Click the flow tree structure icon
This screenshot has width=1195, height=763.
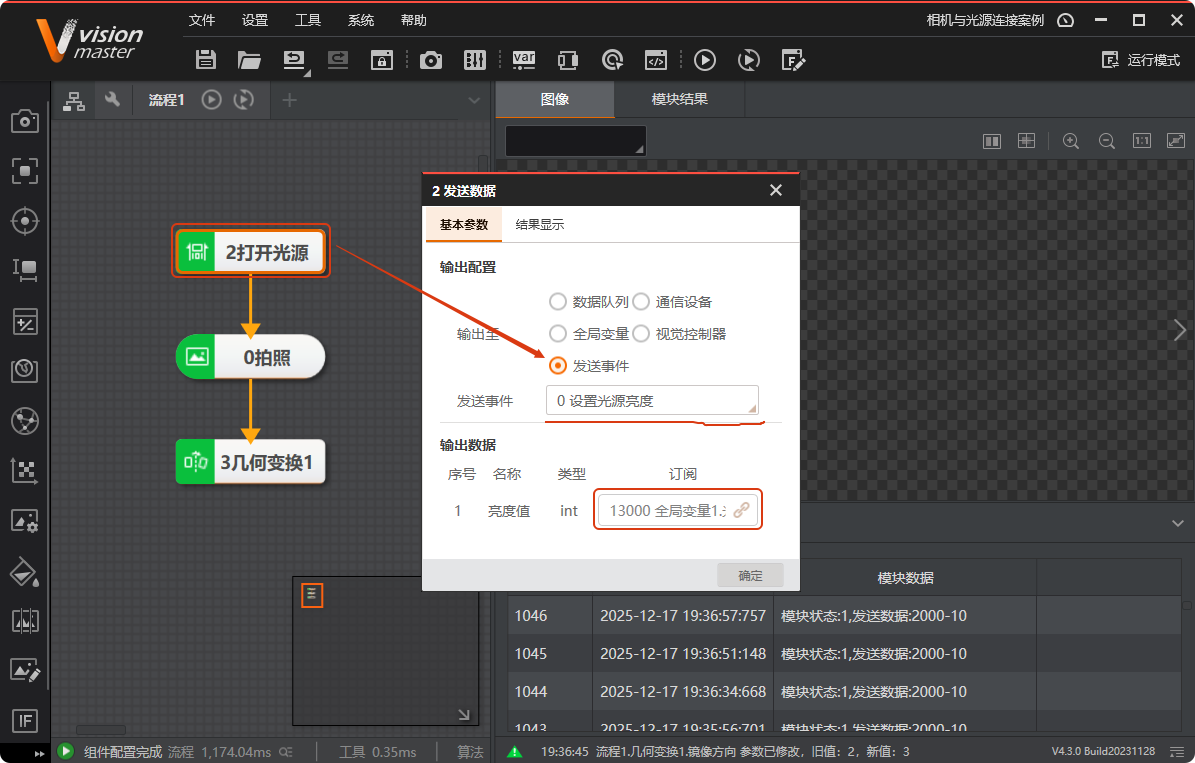tap(73, 100)
